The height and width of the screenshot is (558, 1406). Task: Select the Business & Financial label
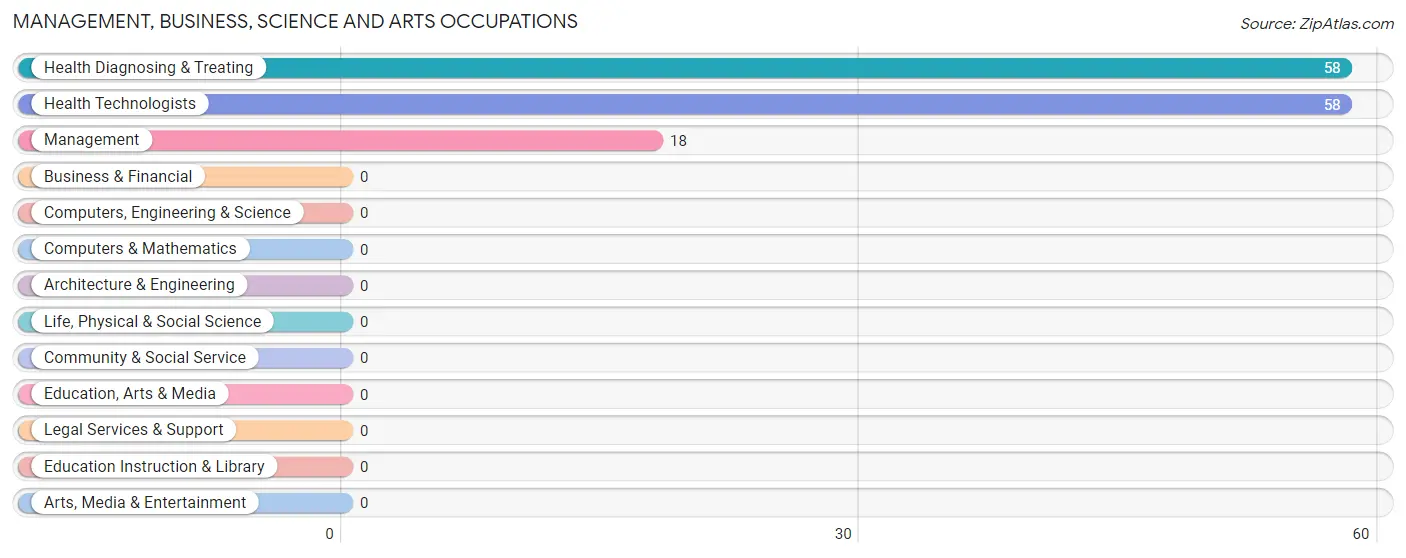click(x=118, y=177)
